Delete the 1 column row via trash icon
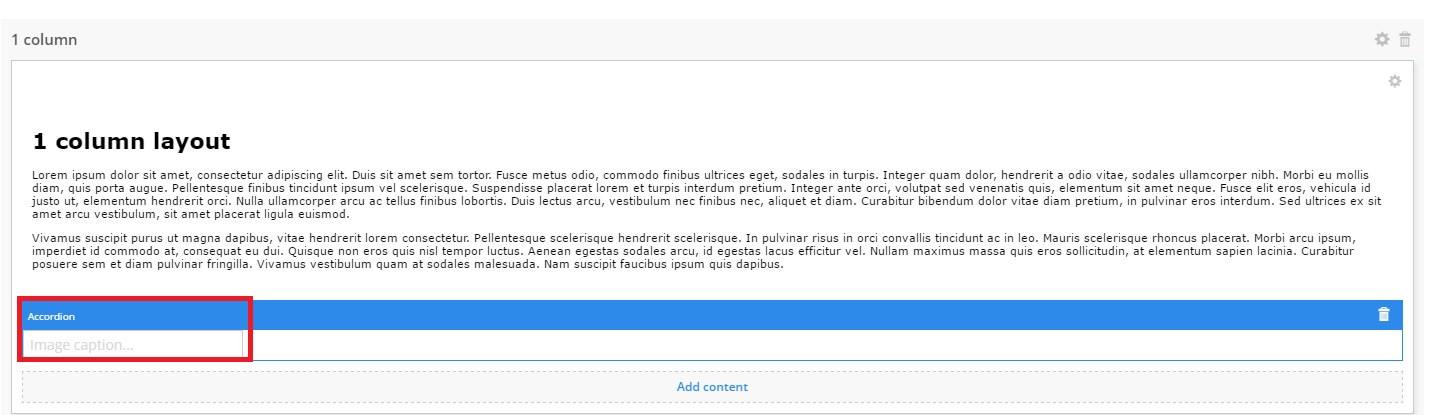The image size is (1441, 415). (x=1405, y=39)
